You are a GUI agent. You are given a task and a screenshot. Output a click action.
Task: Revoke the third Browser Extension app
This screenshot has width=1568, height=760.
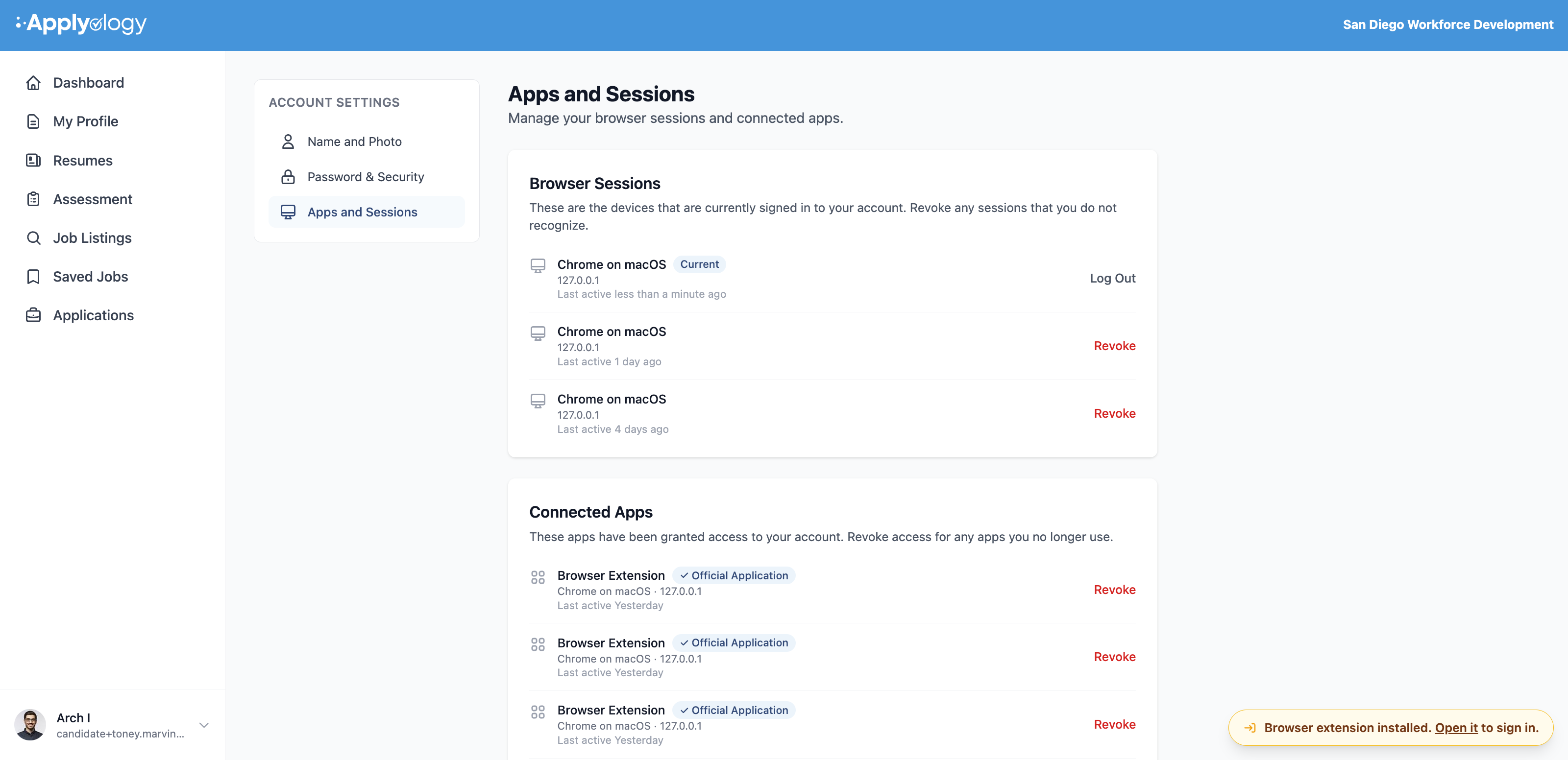(x=1114, y=725)
